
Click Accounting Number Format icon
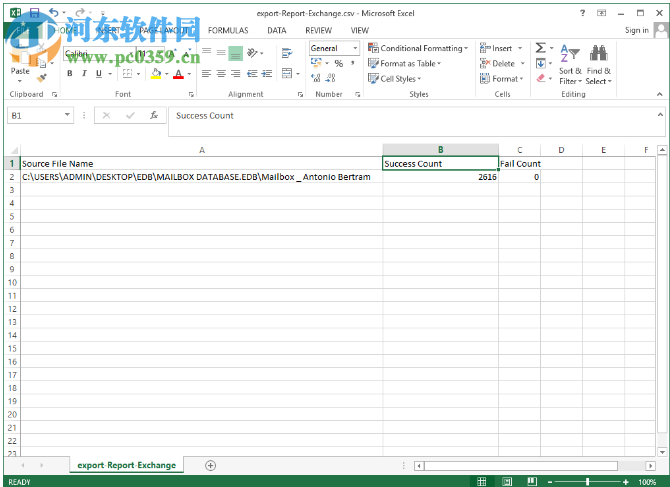(x=316, y=63)
